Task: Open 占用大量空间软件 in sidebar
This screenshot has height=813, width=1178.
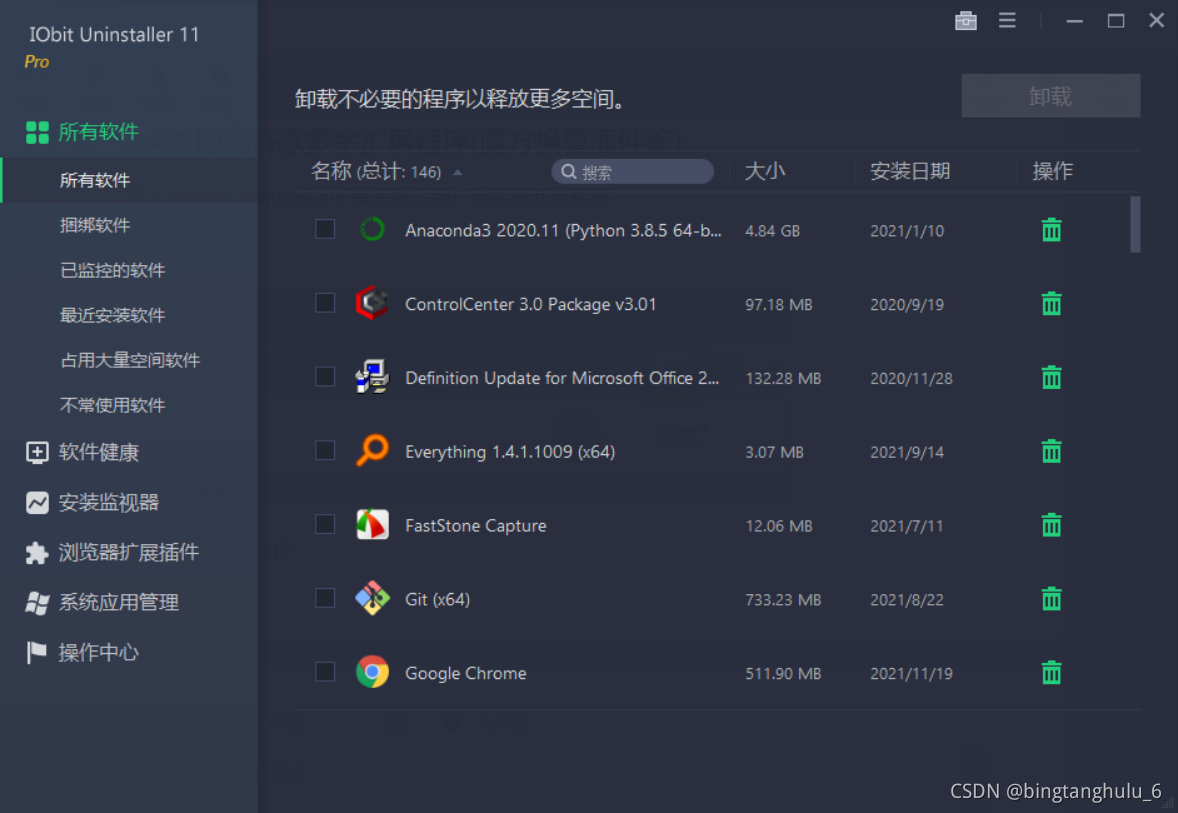Action: (x=129, y=361)
